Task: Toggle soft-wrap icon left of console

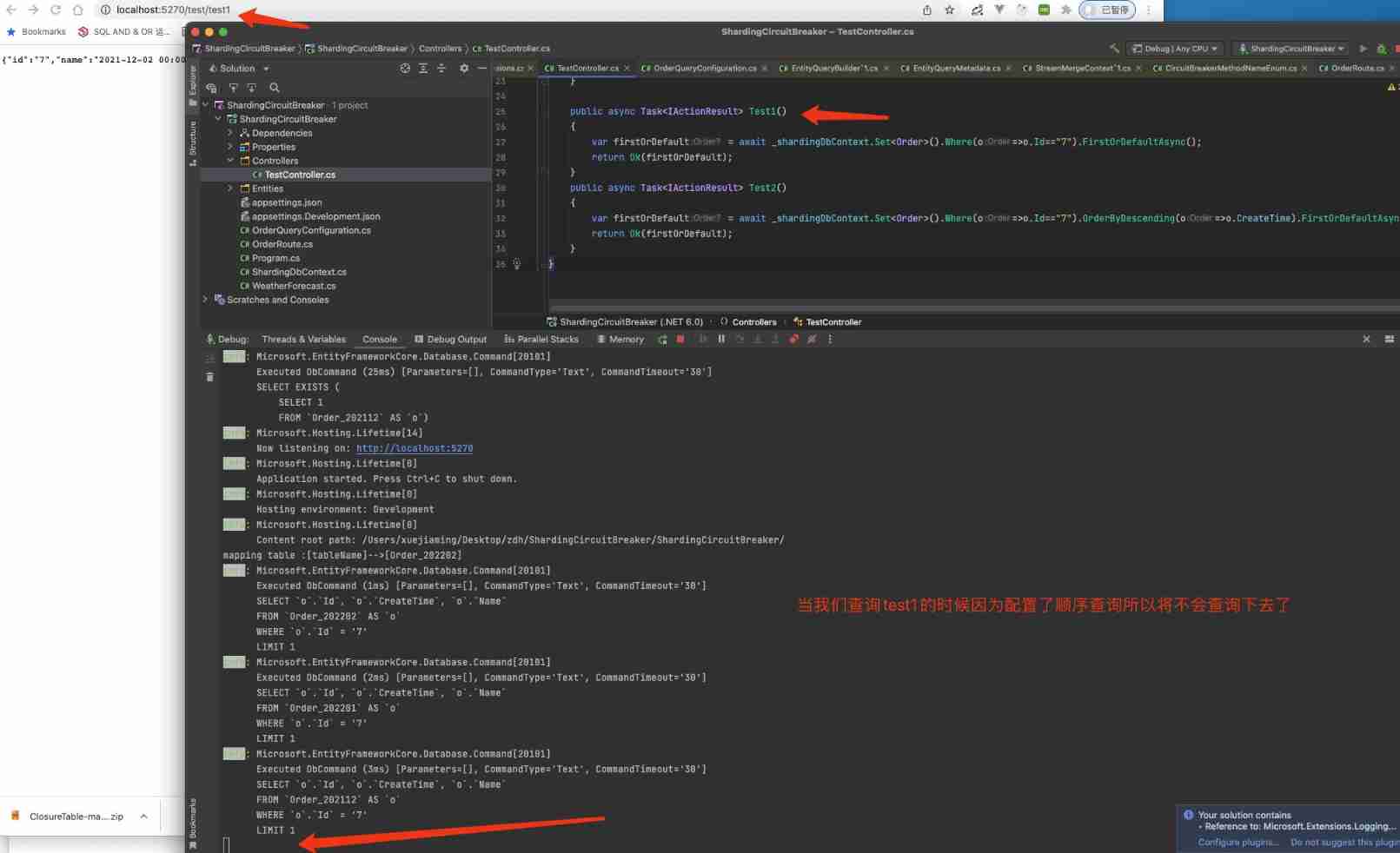Action: click(x=209, y=358)
